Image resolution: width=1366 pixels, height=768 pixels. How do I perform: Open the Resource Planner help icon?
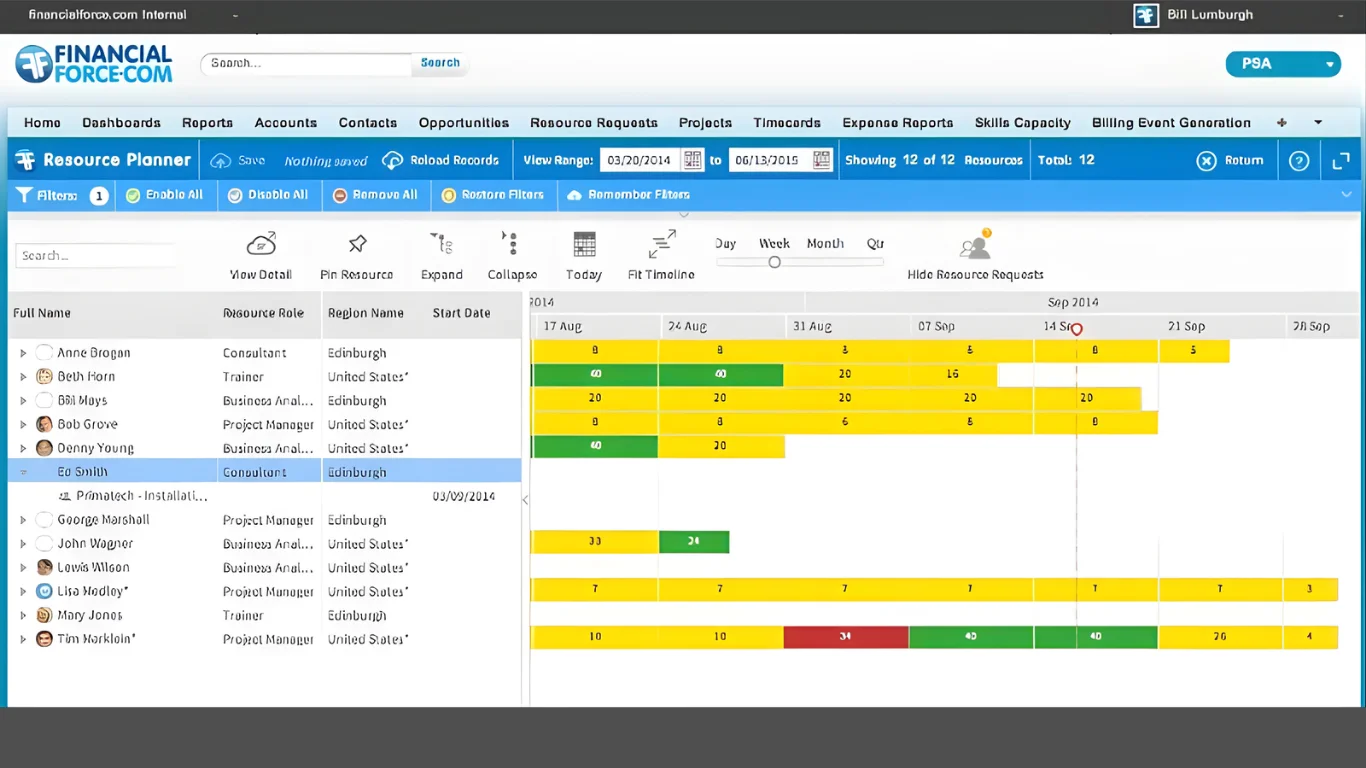[1298, 160]
